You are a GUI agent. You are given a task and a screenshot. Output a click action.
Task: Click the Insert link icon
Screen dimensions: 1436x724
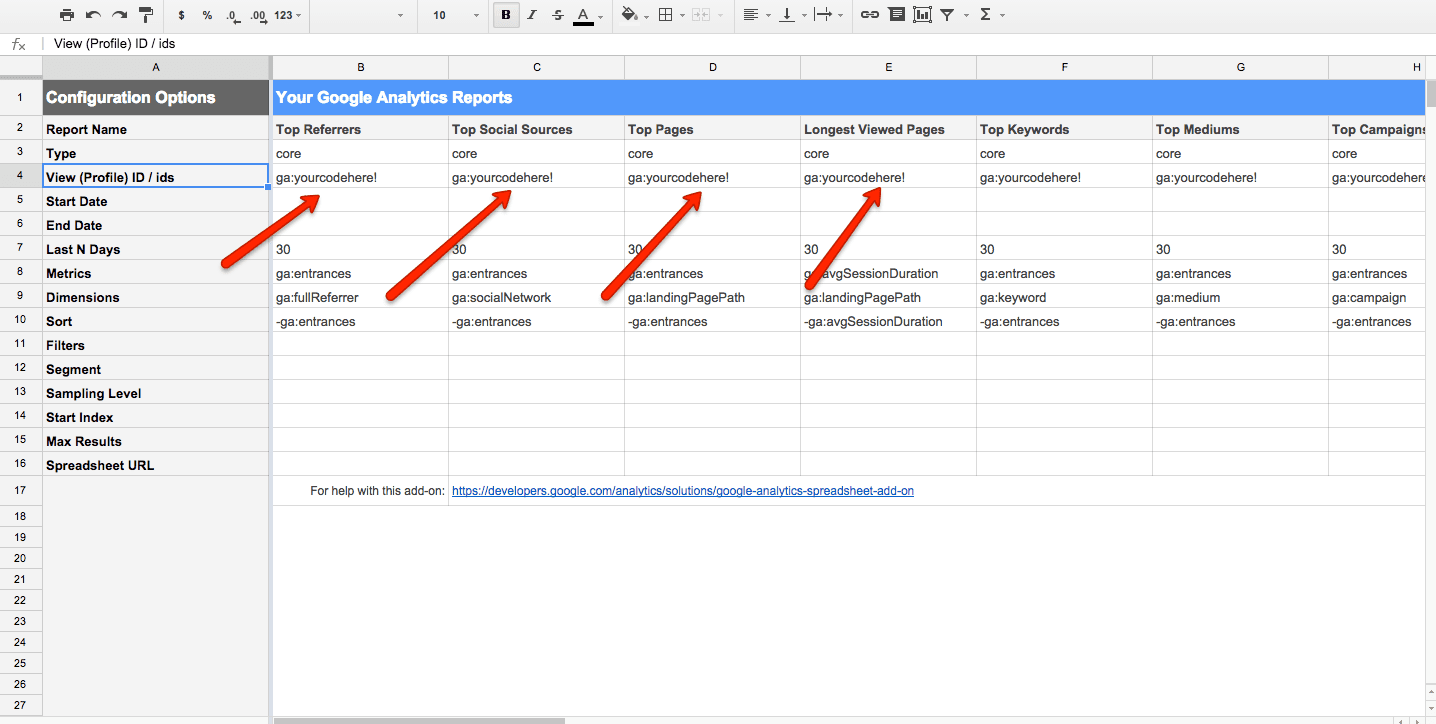pos(869,15)
